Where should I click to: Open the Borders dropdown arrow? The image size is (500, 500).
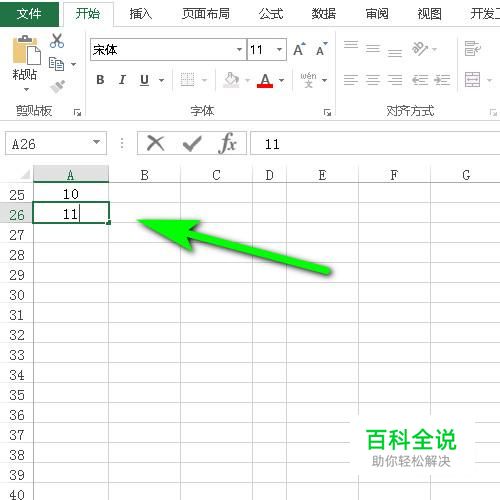click(204, 80)
